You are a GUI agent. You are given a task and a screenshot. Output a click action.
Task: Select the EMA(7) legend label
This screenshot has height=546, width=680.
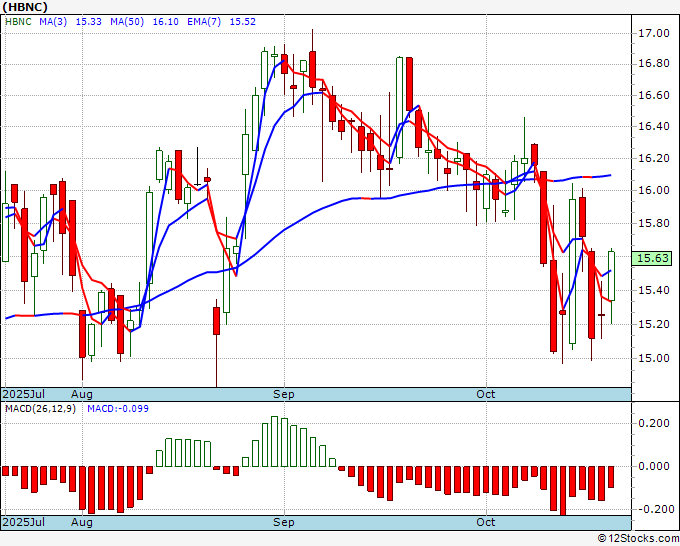pos(204,22)
